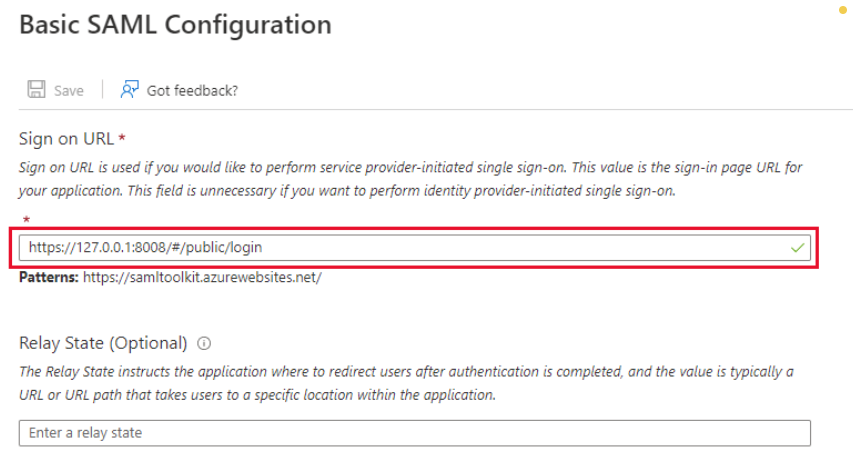Focus the Sign on URL input field
853x469 pixels.
(415, 248)
